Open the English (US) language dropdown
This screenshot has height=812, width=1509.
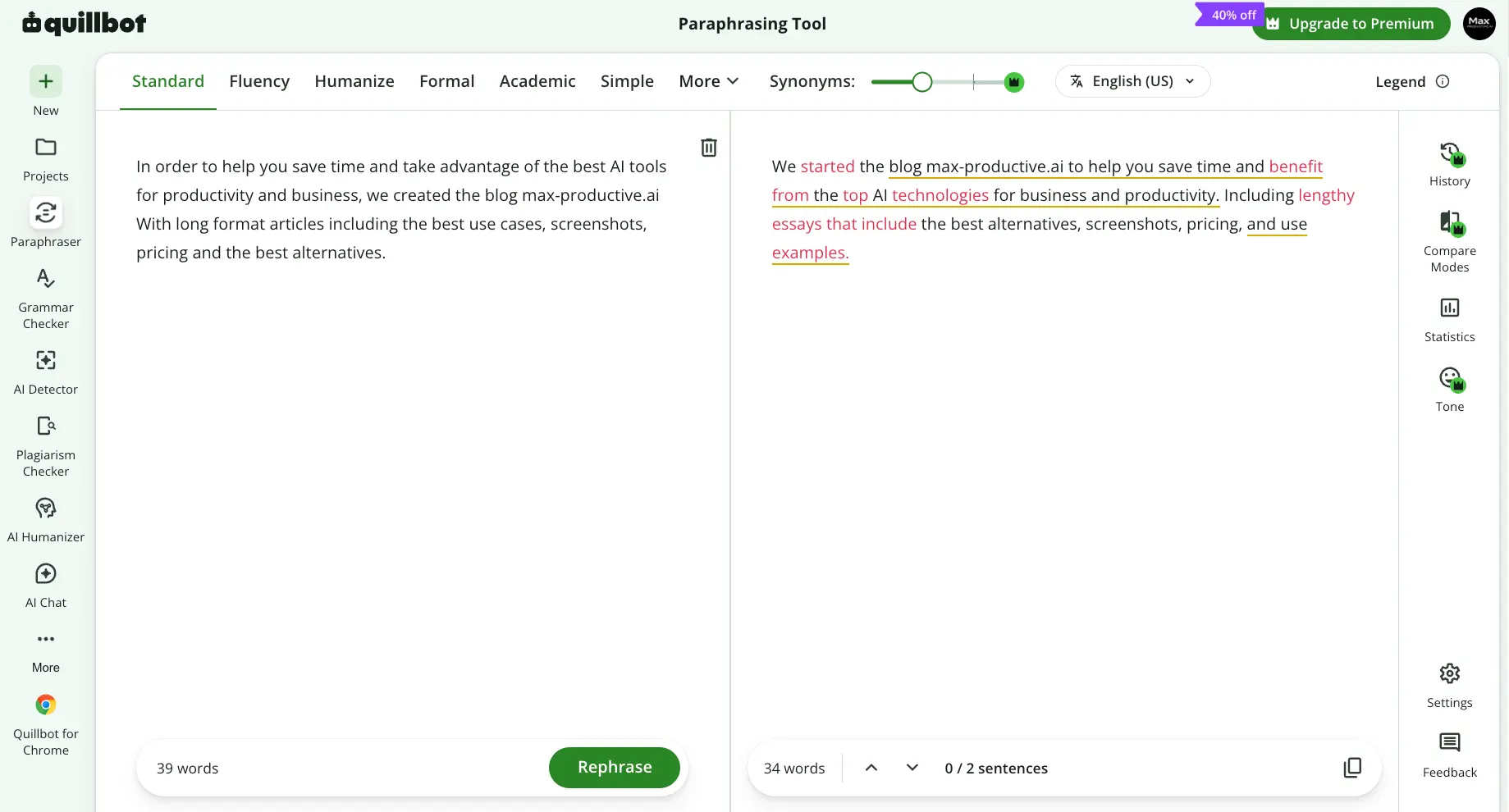click(1132, 81)
